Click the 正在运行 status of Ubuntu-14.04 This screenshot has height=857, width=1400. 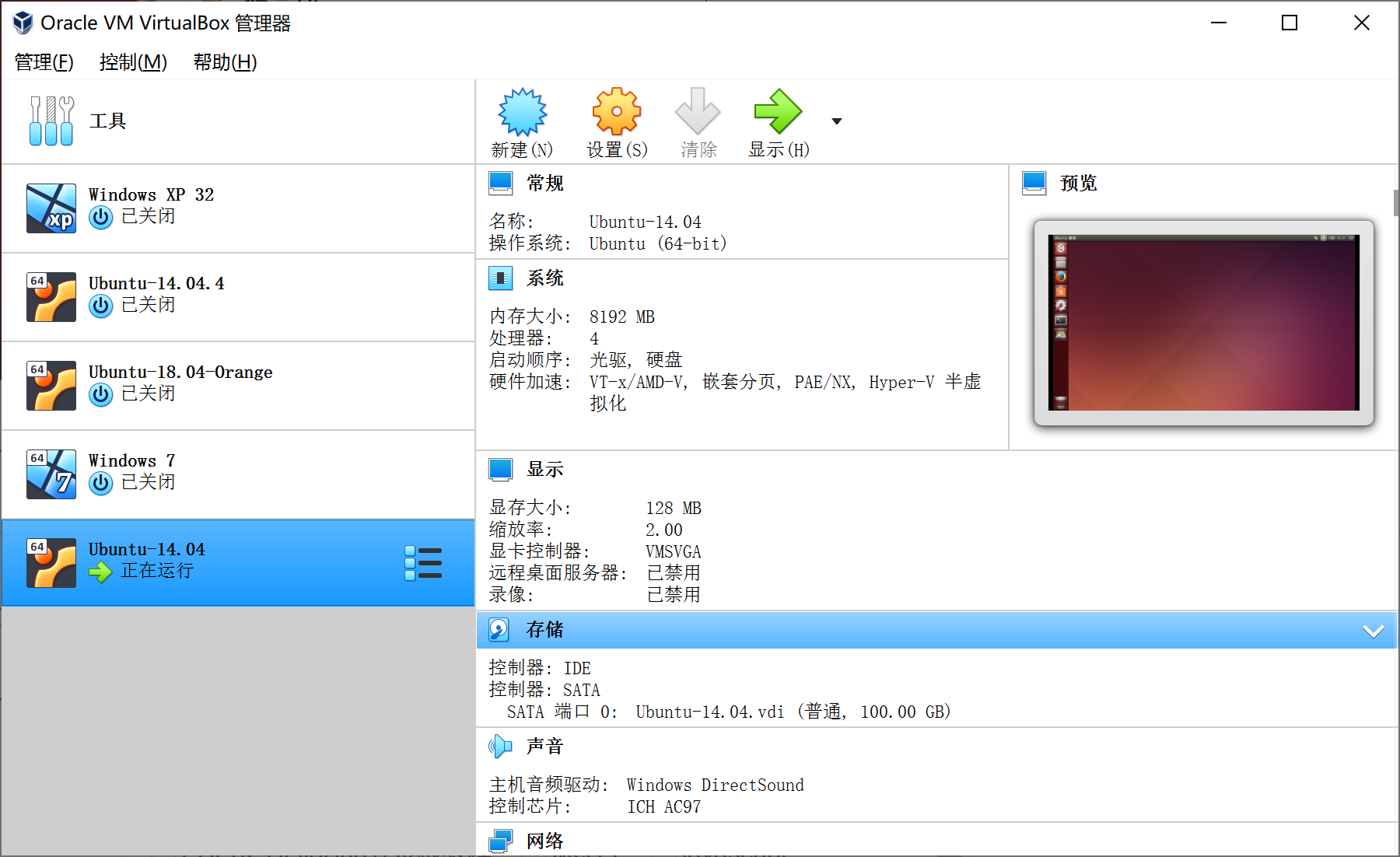(157, 571)
